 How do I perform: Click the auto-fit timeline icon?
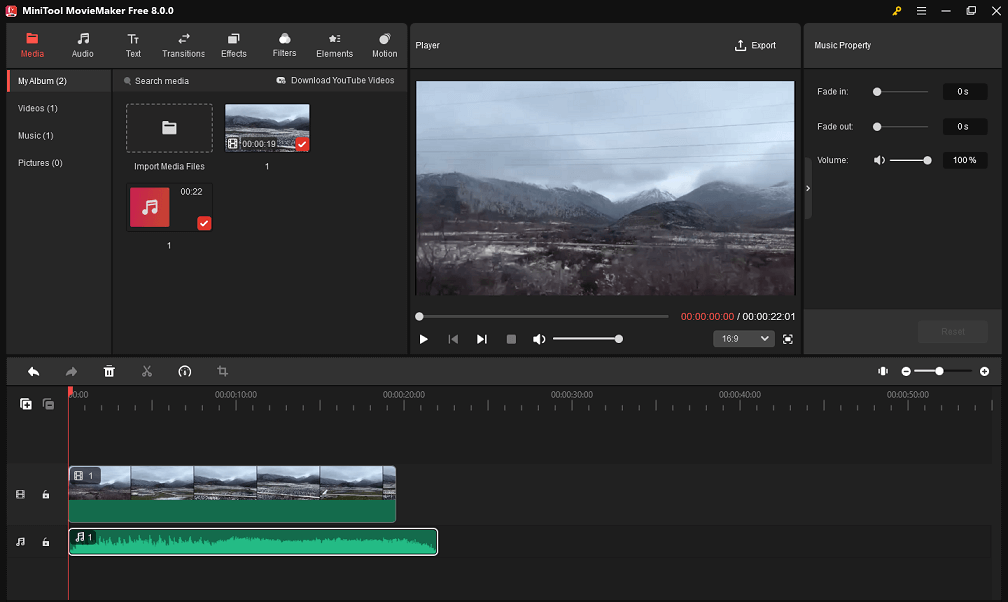click(883, 372)
